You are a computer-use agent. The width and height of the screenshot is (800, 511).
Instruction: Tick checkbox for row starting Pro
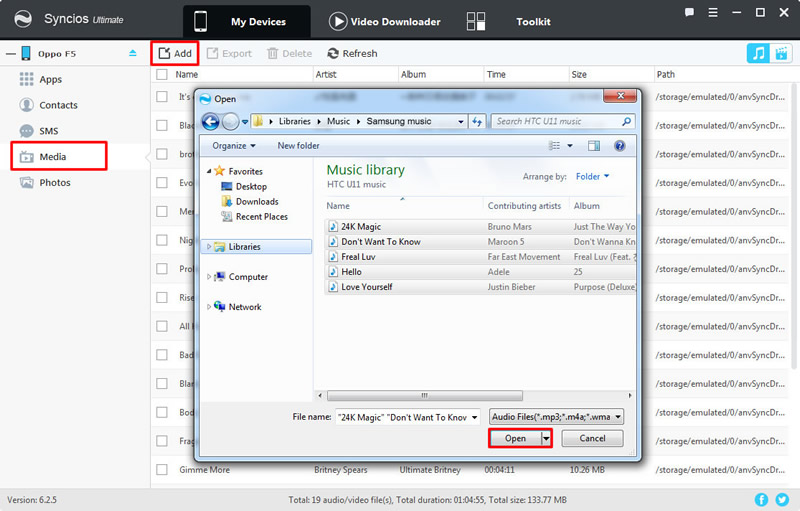tap(162, 268)
